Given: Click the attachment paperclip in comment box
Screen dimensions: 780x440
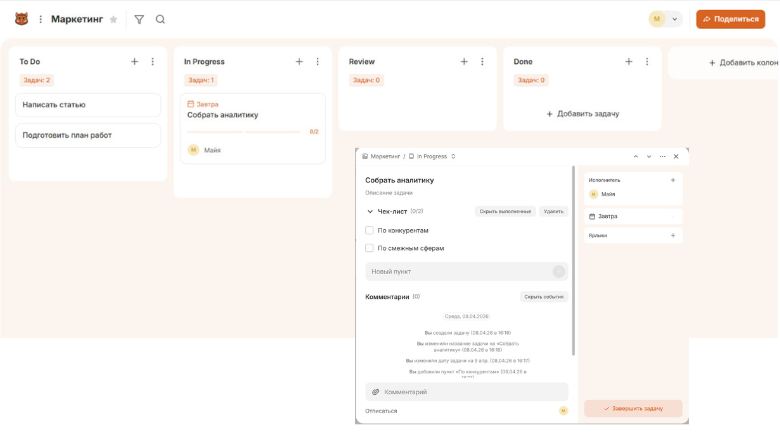Looking at the screenshot, I should 376,392.
